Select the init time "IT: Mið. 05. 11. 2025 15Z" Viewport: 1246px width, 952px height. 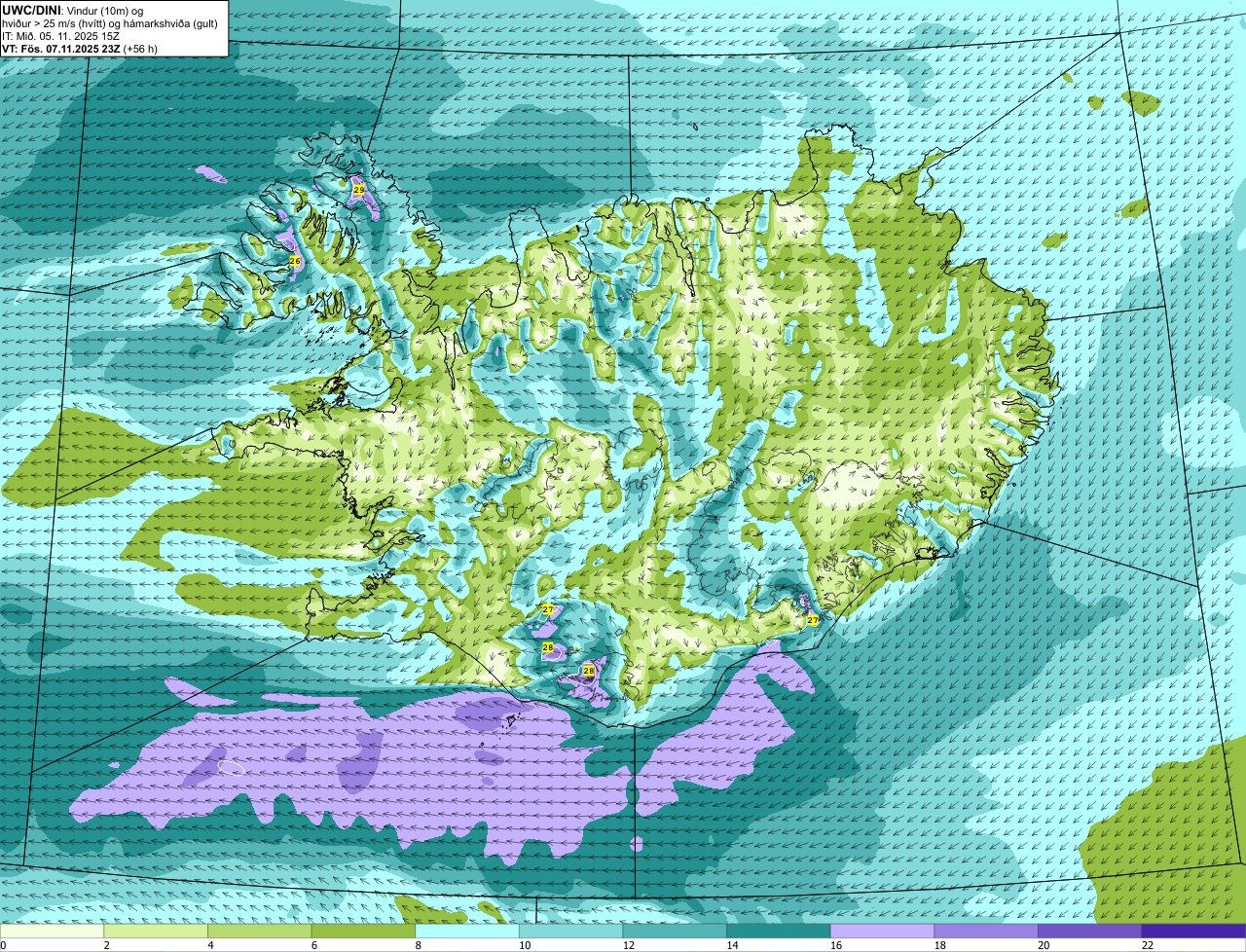coord(60,36)
